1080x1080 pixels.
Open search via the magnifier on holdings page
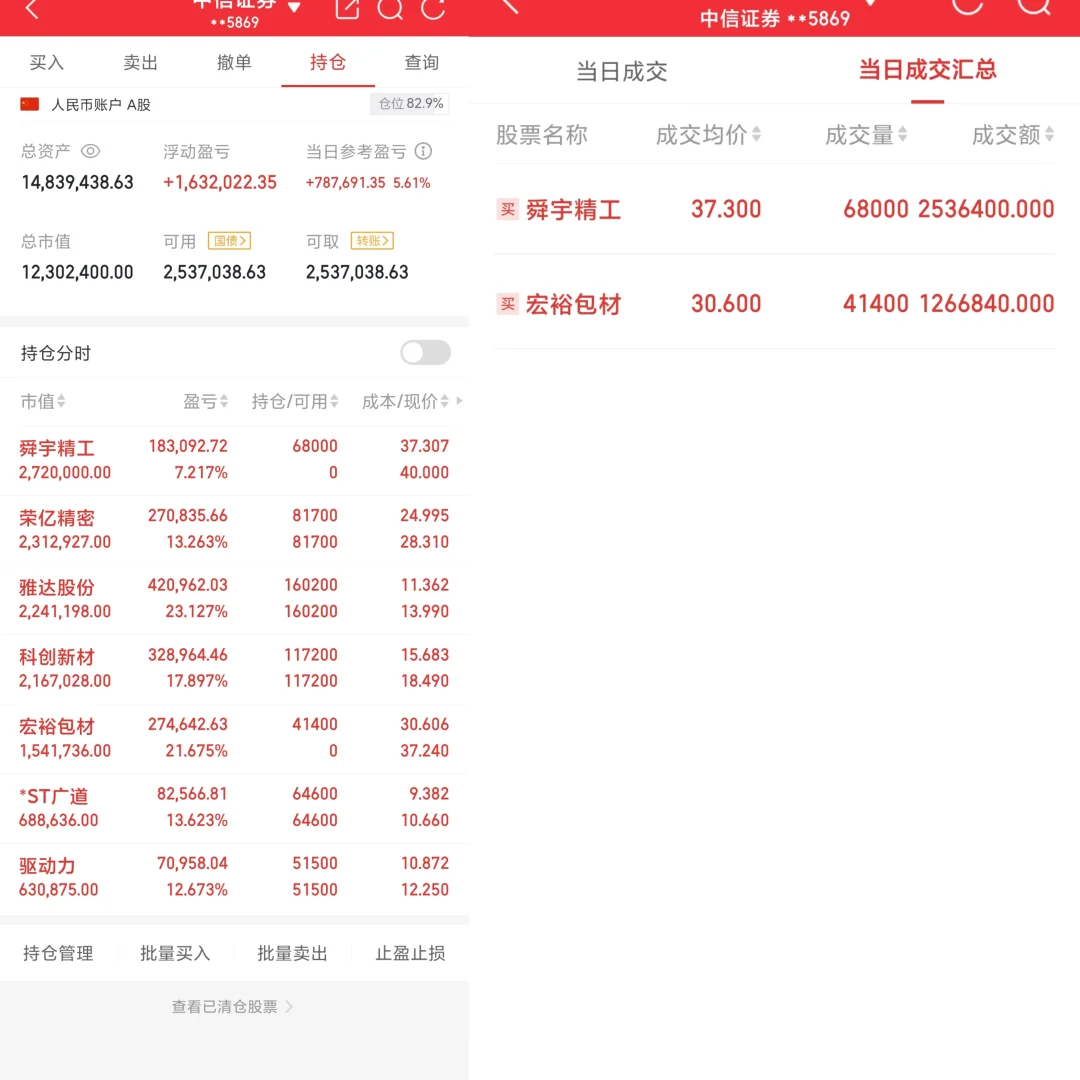point(391,11)
